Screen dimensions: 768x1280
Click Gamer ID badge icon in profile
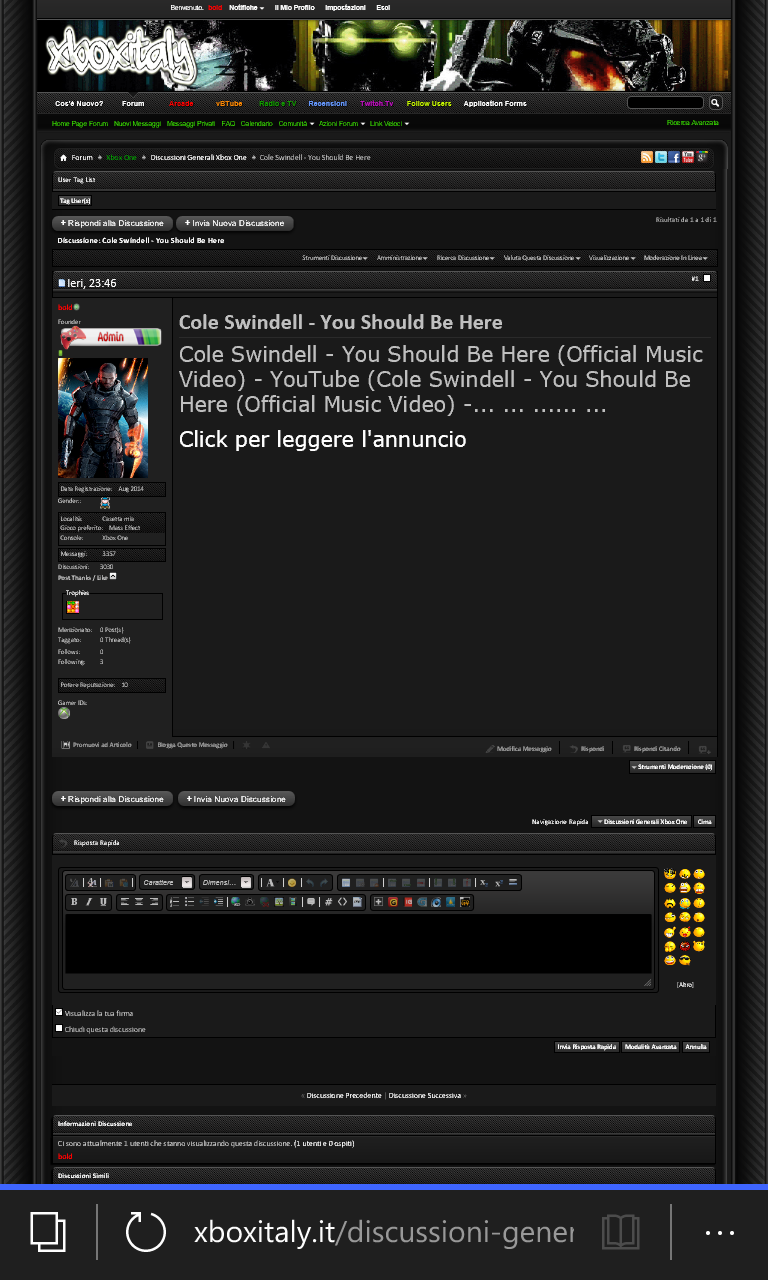pos(64,713)
